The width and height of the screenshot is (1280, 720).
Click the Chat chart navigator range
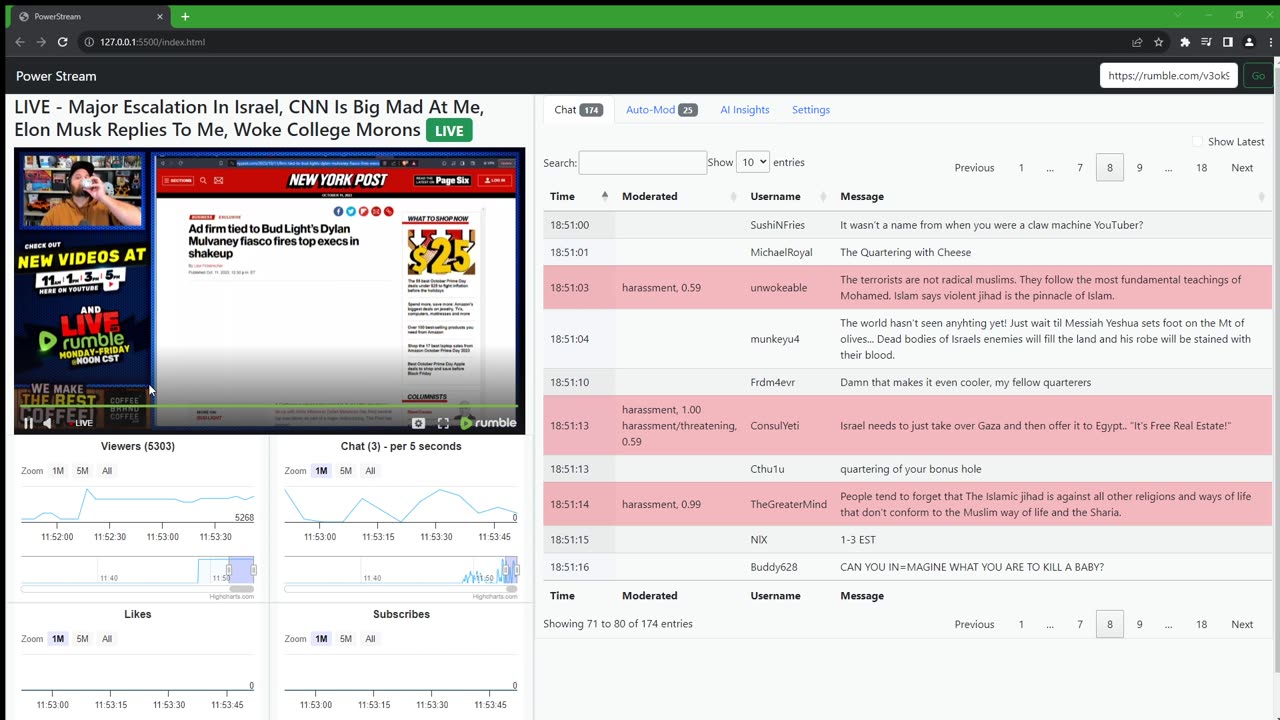tap(510, 570)
